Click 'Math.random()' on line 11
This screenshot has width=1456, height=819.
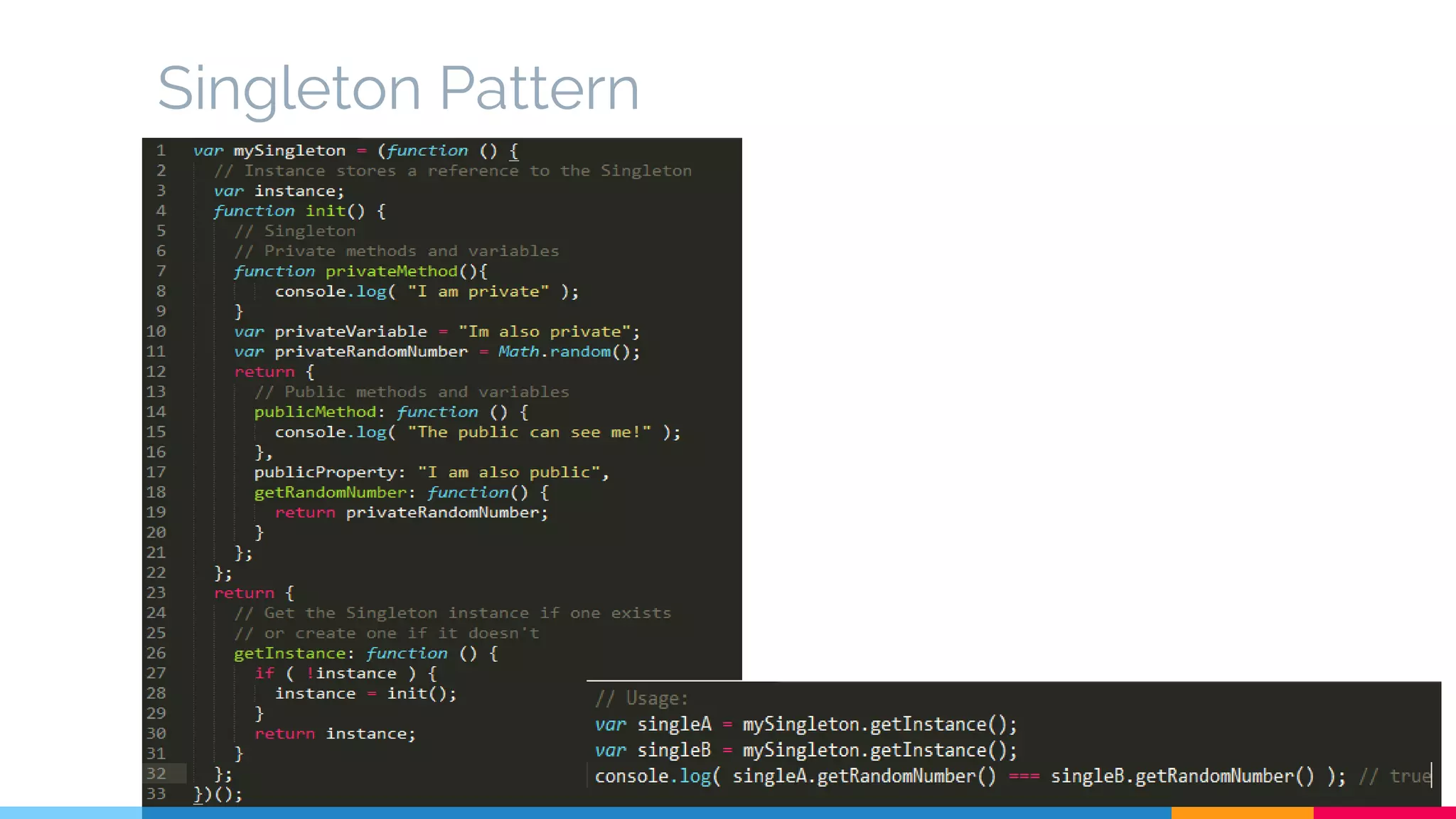point(567,352)
